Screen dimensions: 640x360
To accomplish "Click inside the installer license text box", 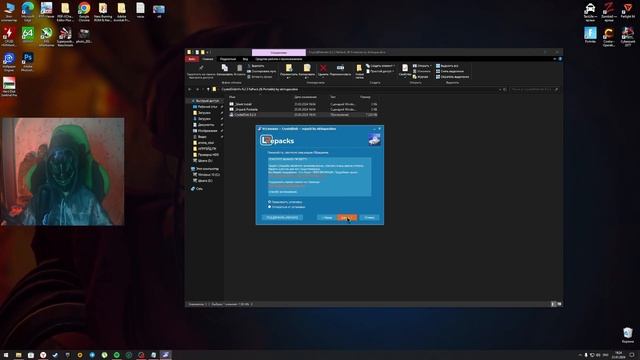I will [320, 177].
